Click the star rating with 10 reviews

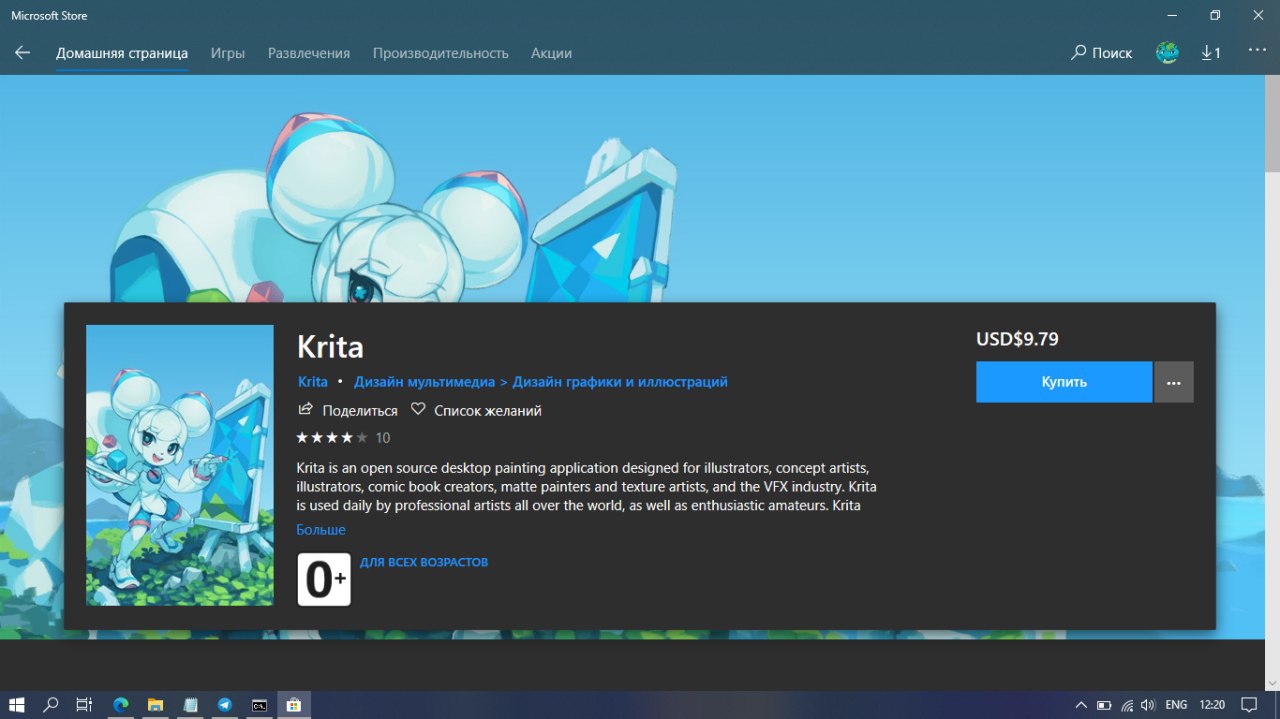[x=343, y=438]
